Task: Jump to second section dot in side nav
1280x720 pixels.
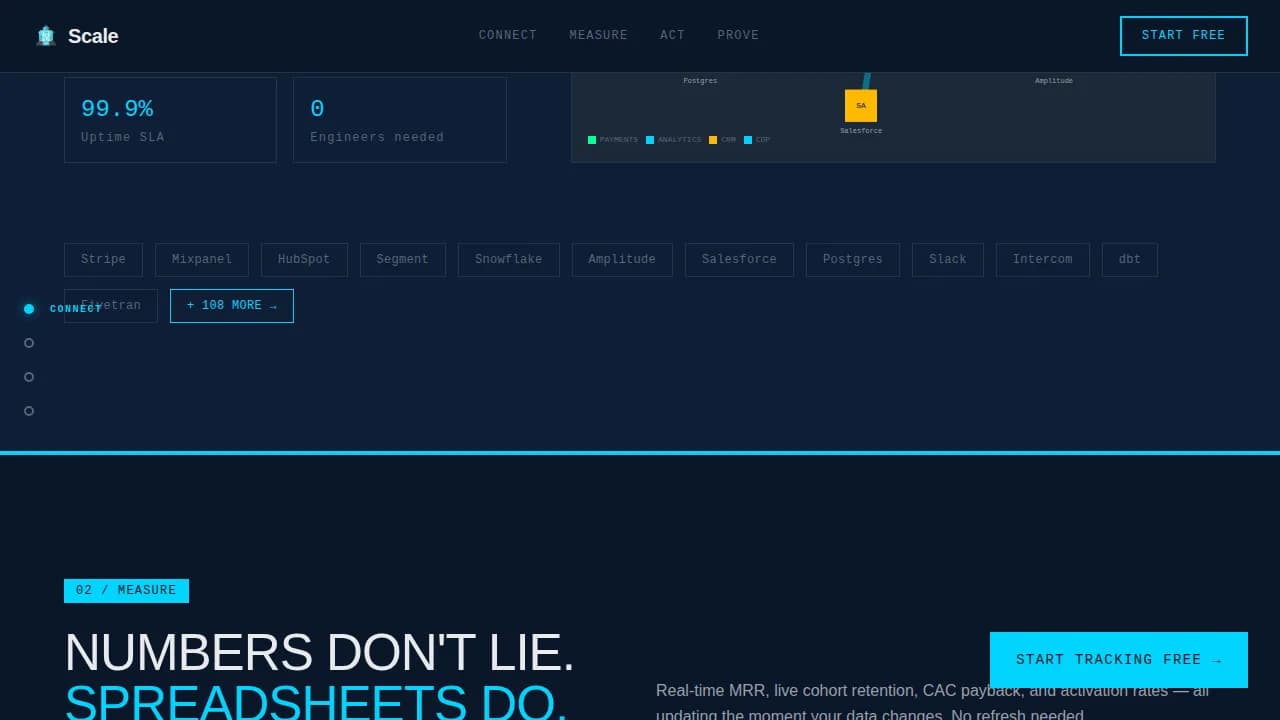Action: [29, 343]
